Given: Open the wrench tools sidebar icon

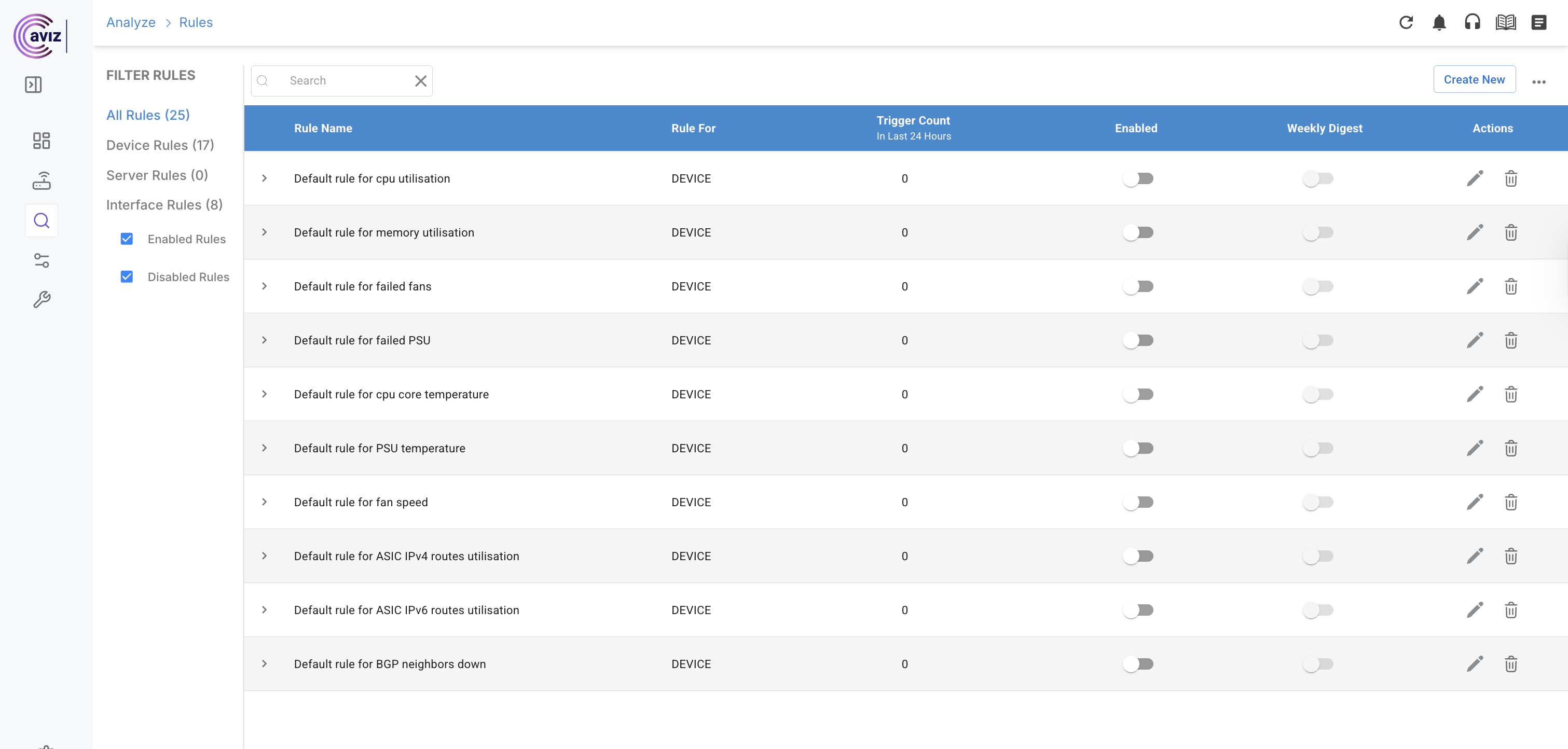Looking at the screenshot, I should [42, 299].
